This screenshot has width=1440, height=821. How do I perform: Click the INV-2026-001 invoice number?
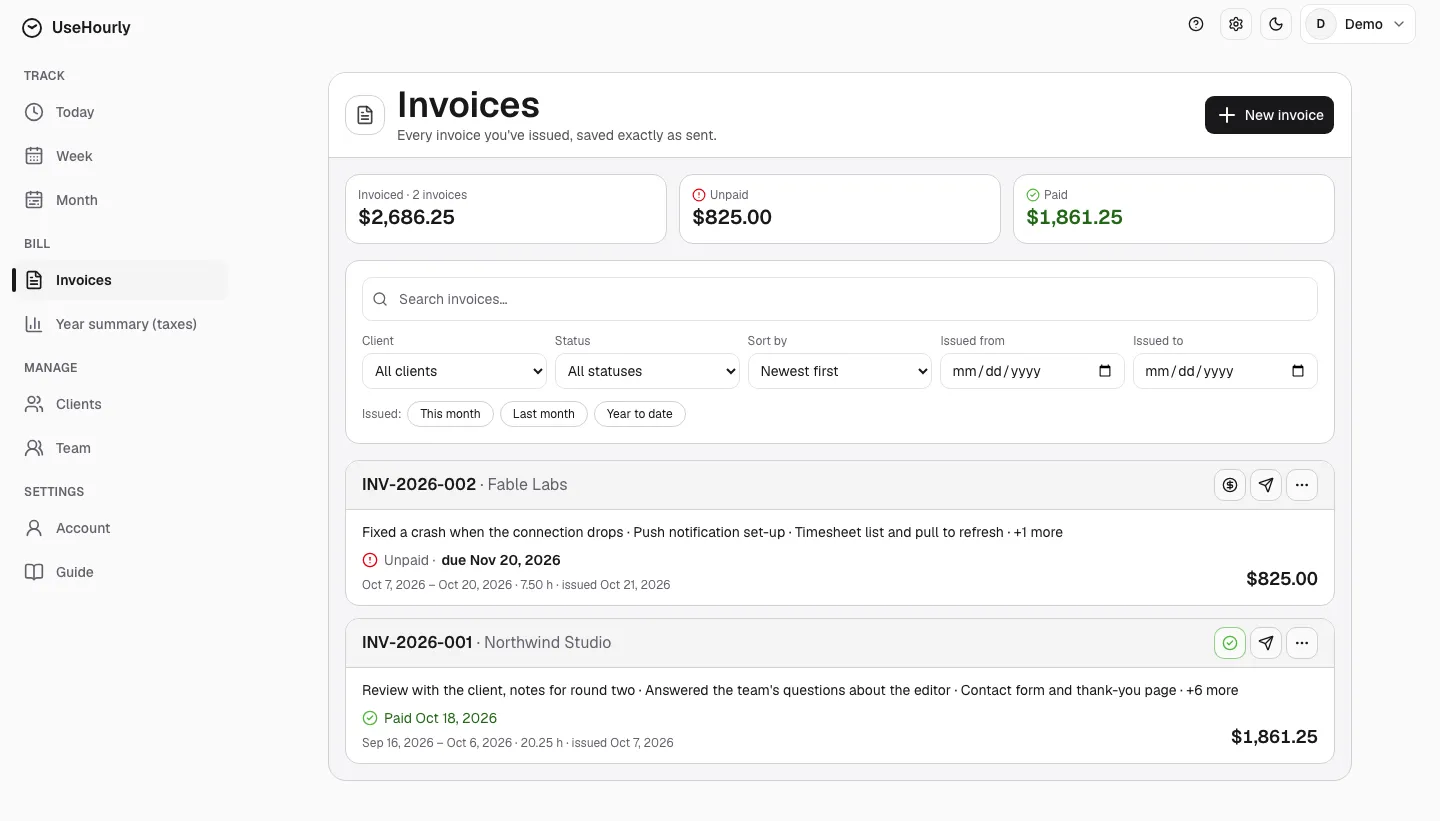tap(417, 642)
